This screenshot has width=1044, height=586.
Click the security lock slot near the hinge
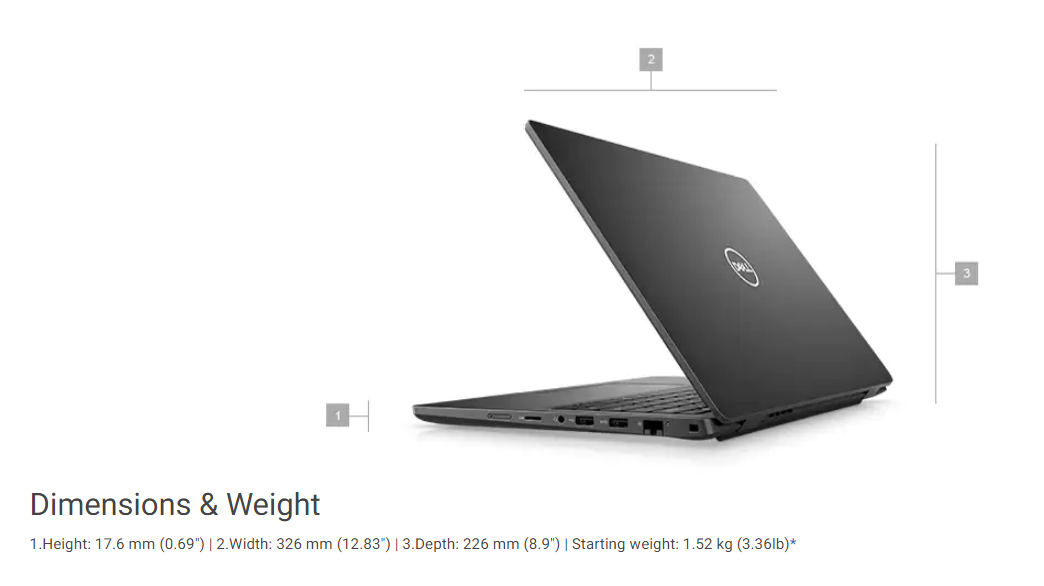coord(693,428)
